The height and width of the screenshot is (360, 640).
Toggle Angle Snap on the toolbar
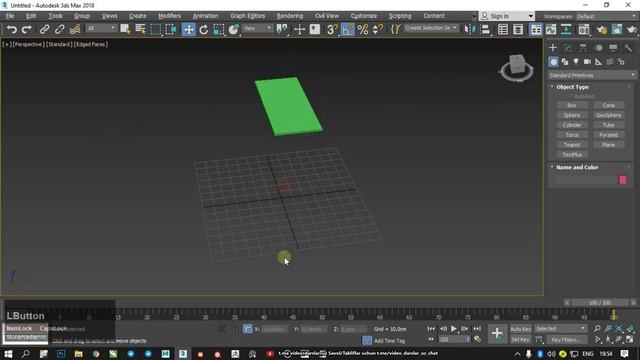coord(348,29)
